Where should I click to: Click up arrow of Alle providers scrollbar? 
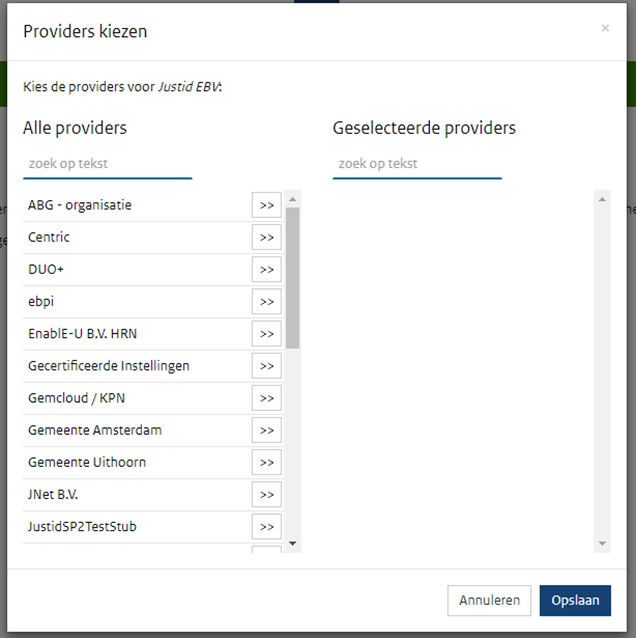(x=293, y=199)
